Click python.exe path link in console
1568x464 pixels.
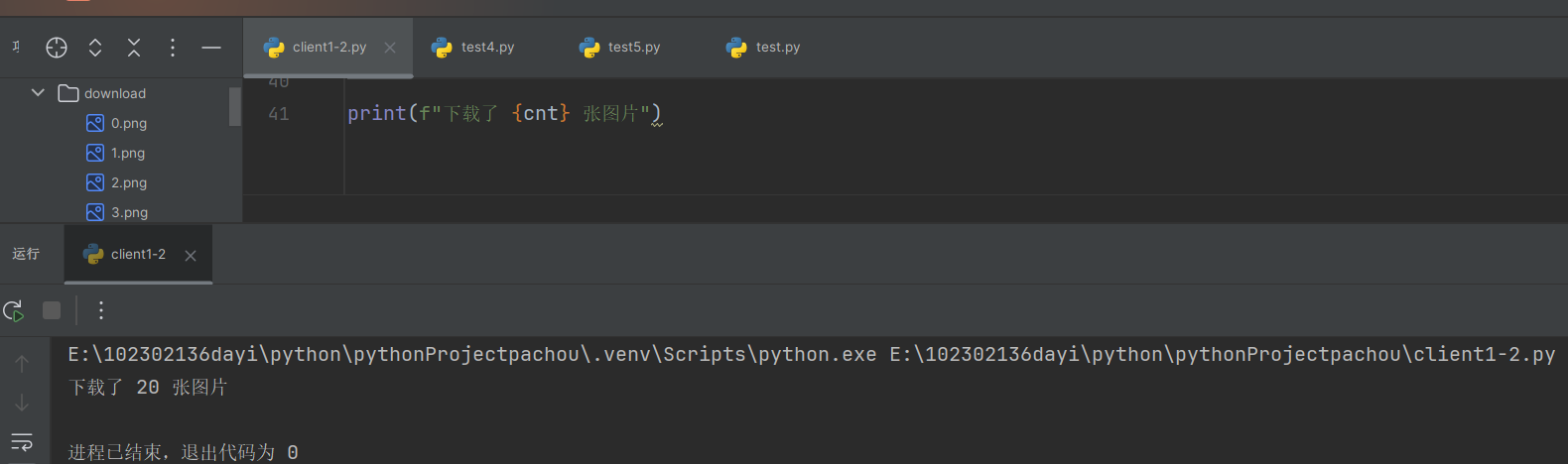471,355
